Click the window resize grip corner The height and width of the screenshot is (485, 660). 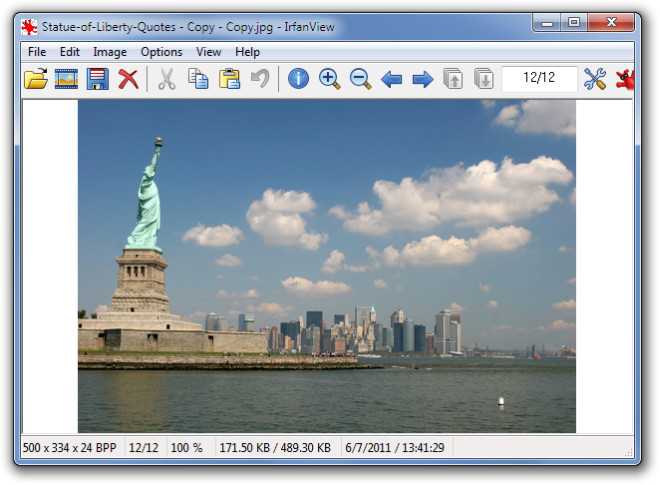click(628, 453)
